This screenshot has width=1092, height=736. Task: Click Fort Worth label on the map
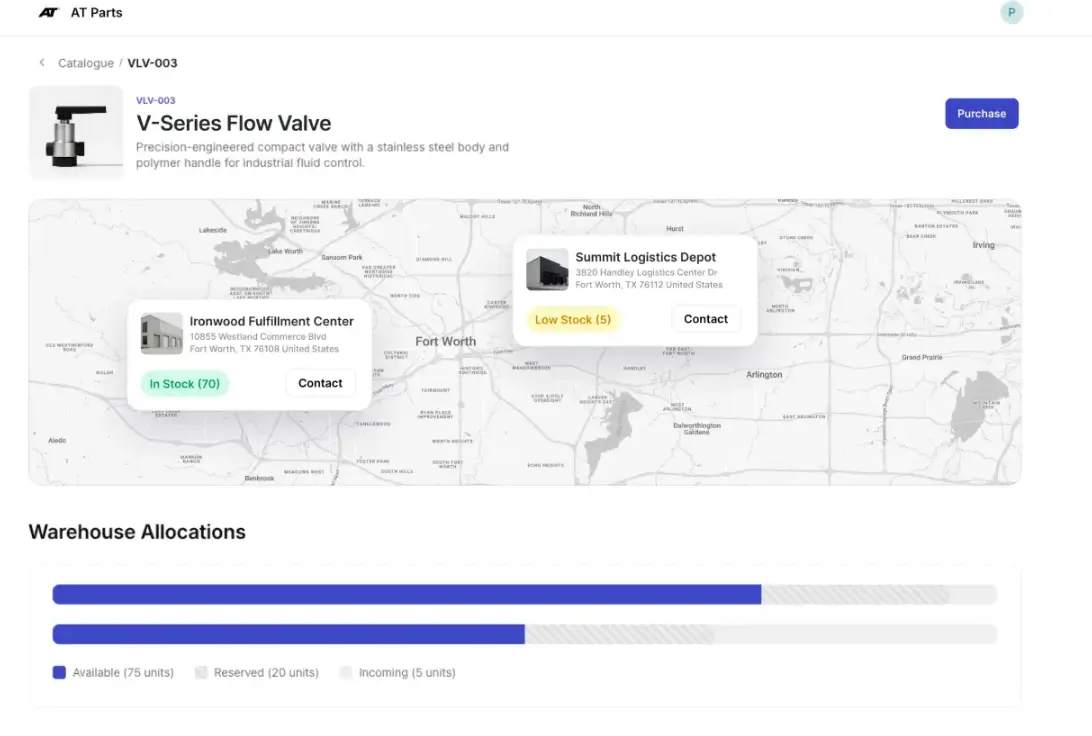point(446,341)
